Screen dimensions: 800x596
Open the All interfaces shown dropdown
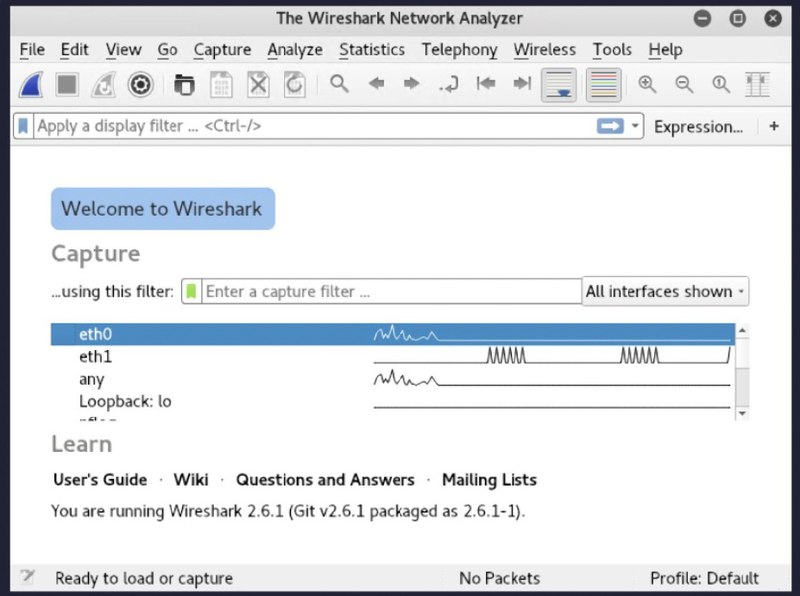click(665, 291)
